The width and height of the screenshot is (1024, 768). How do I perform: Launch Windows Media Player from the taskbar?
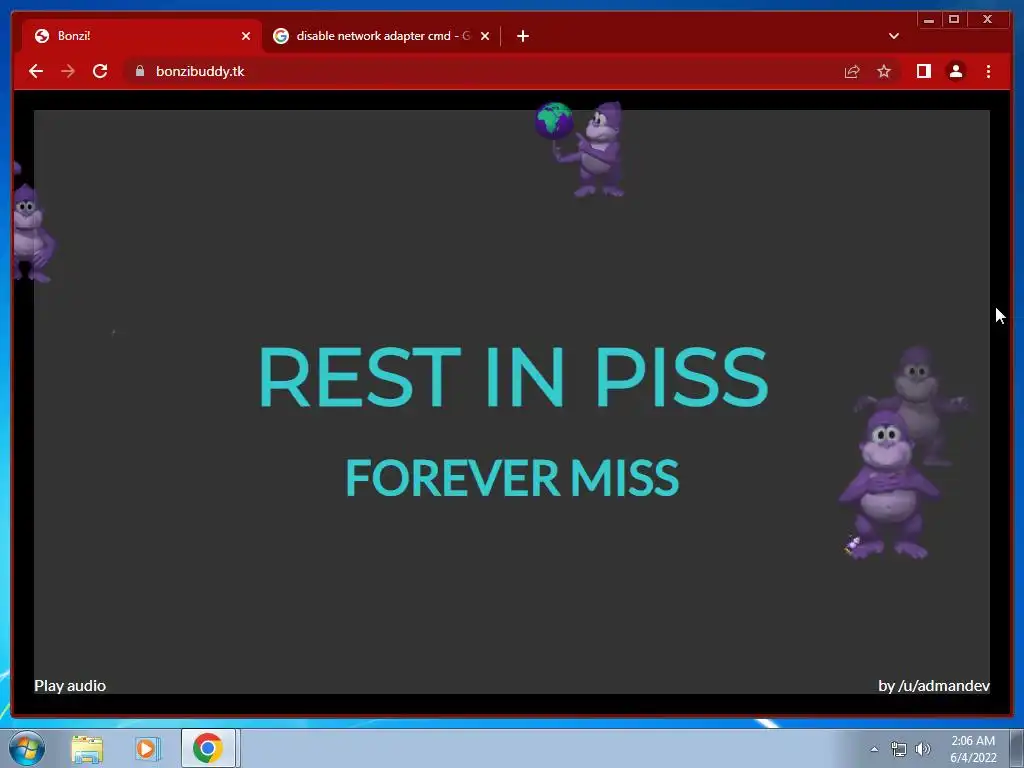coord(148,748)
